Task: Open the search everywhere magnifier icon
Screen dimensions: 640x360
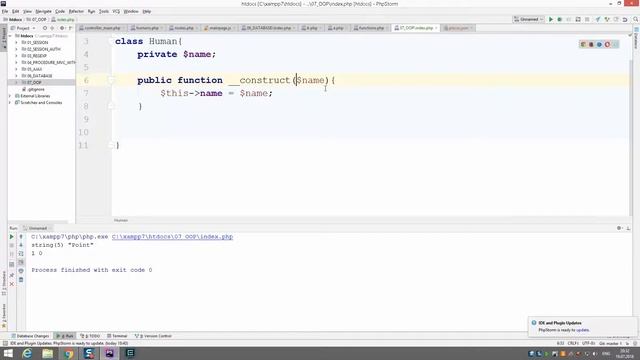Action: [635, 19]
